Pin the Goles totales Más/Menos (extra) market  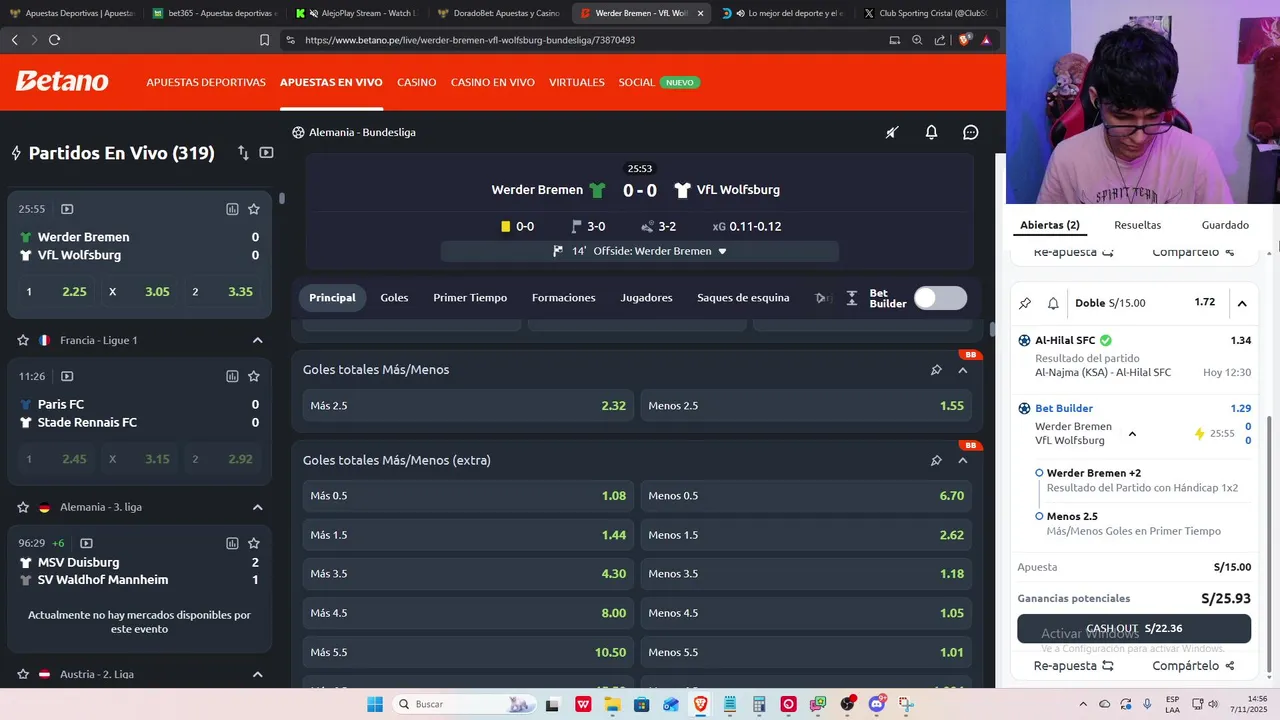click(x=936, y=460)
